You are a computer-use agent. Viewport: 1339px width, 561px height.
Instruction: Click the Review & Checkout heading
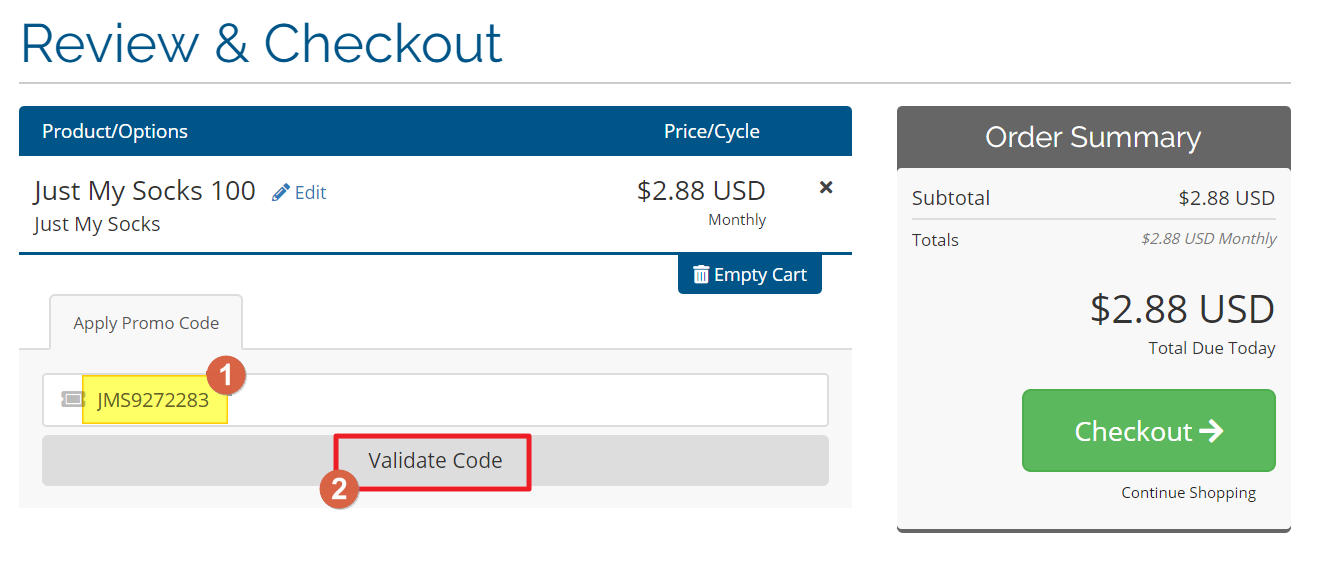[261, 44]
